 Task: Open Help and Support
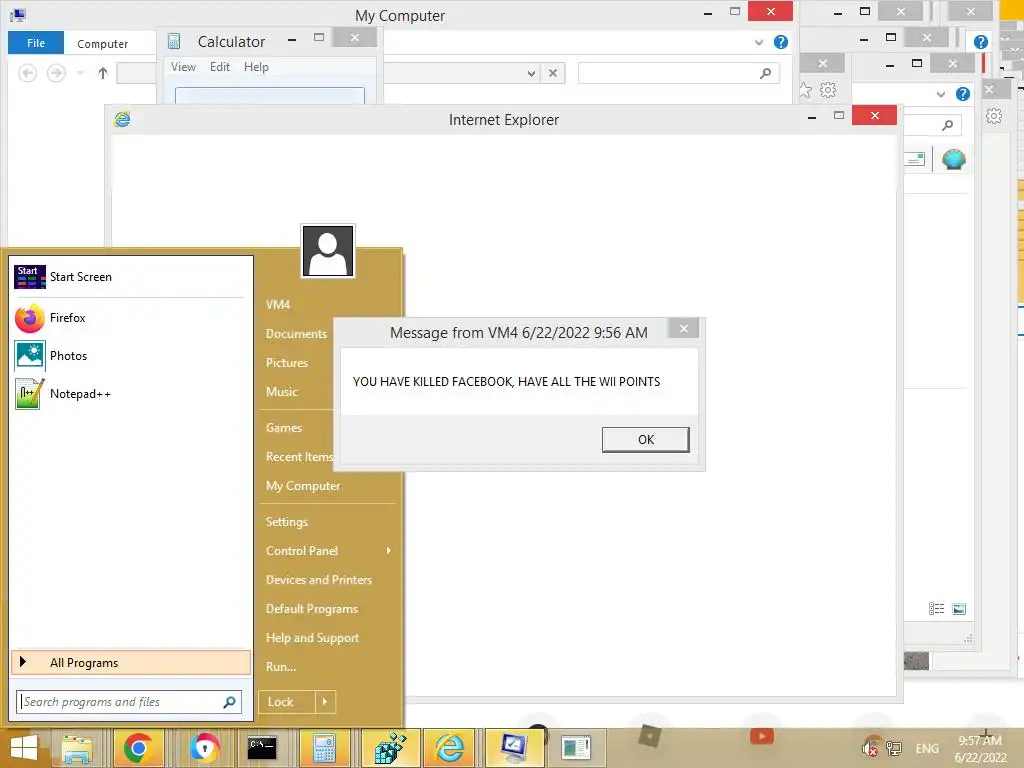(312, 638)
